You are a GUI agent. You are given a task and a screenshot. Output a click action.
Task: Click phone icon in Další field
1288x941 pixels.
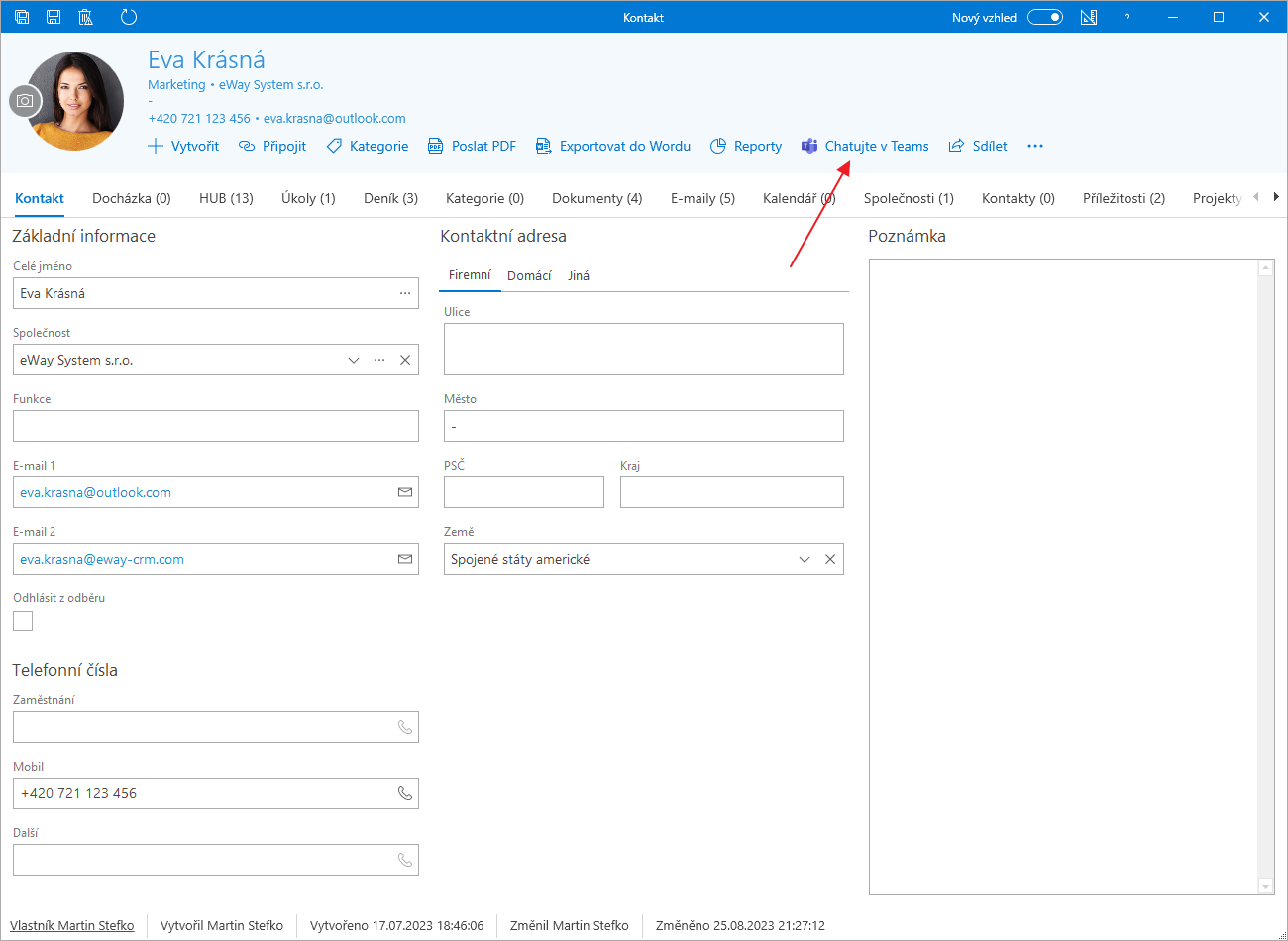click(x=405, y=860)
